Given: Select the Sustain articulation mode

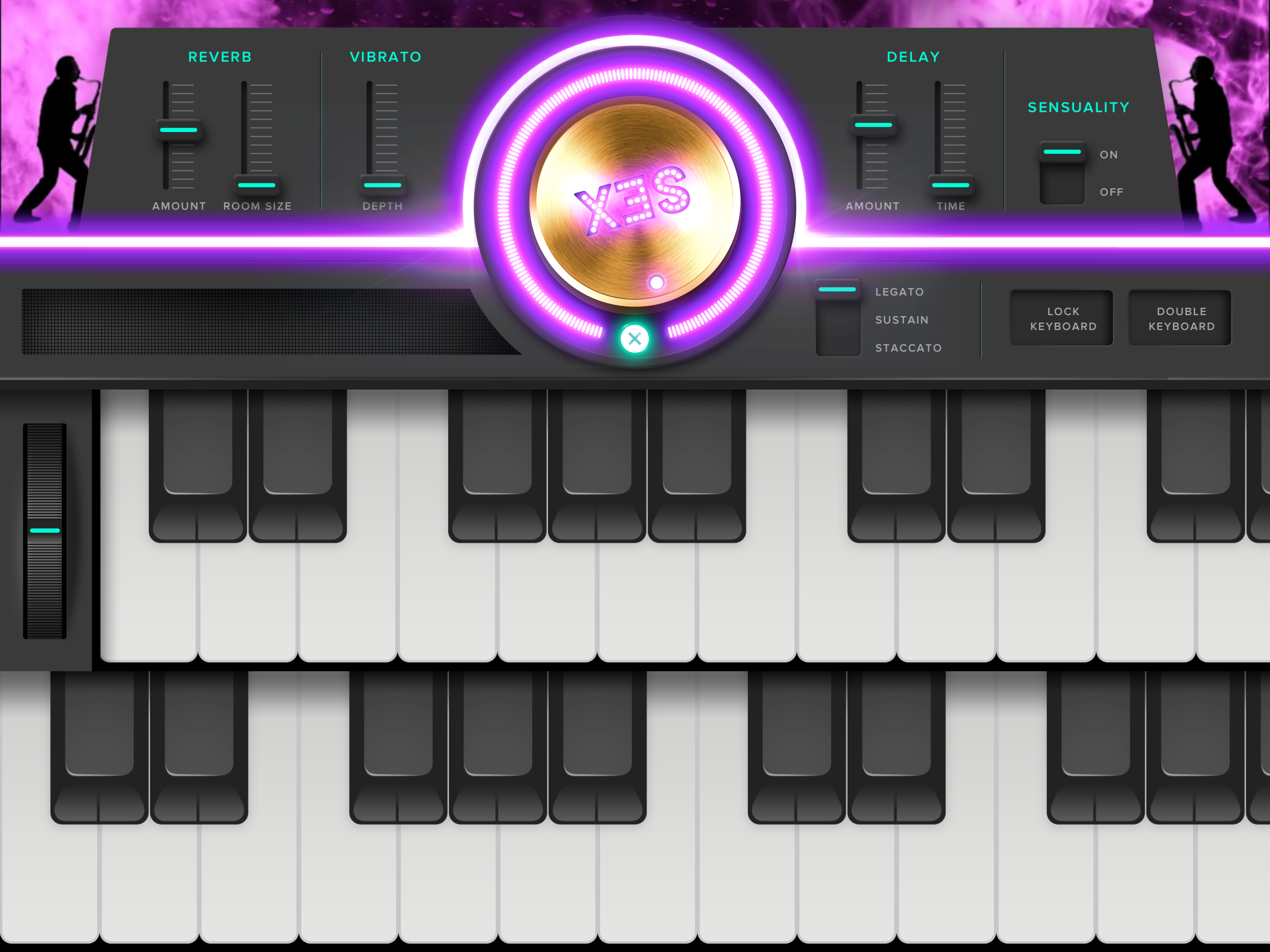Looking at the screenshot, I should pos(901,320).
